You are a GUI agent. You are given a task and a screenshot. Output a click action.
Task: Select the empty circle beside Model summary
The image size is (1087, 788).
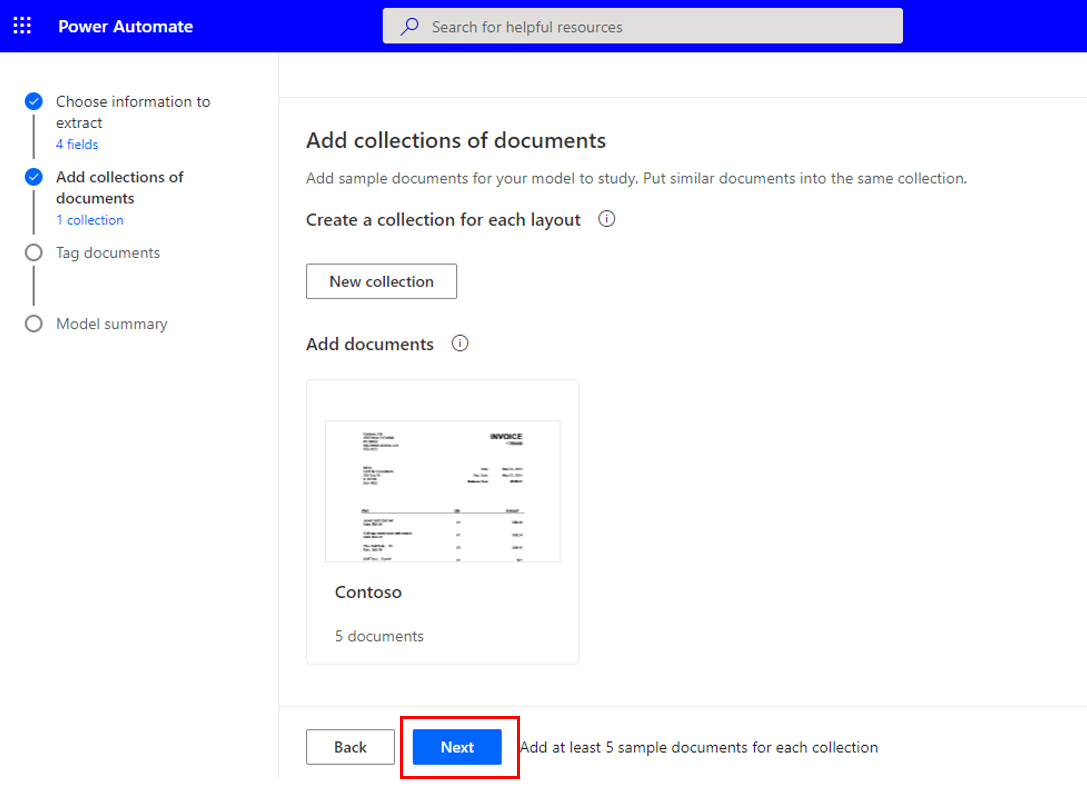(x=33, y=323)
